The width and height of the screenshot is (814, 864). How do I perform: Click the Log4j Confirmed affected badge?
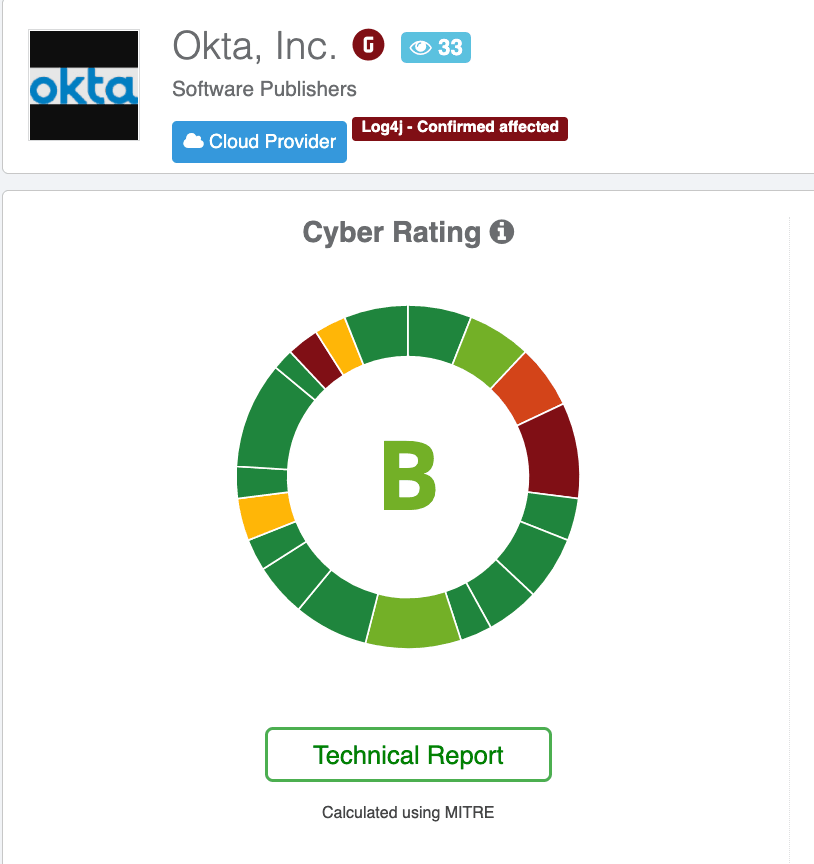460,128
